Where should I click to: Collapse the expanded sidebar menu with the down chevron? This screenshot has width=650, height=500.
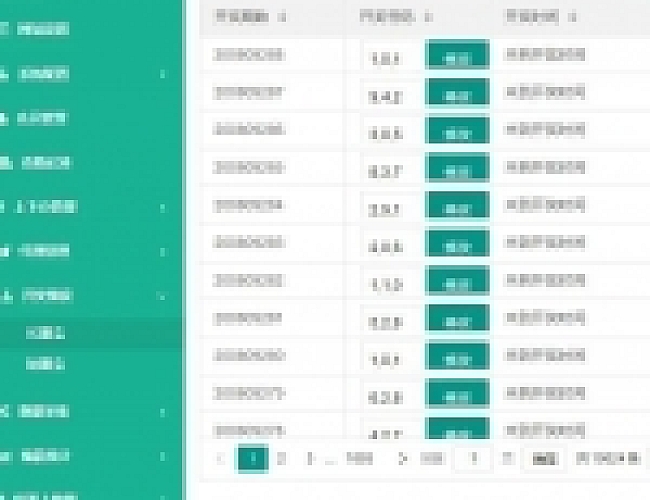pyautogui.click(x=163, y=295)
